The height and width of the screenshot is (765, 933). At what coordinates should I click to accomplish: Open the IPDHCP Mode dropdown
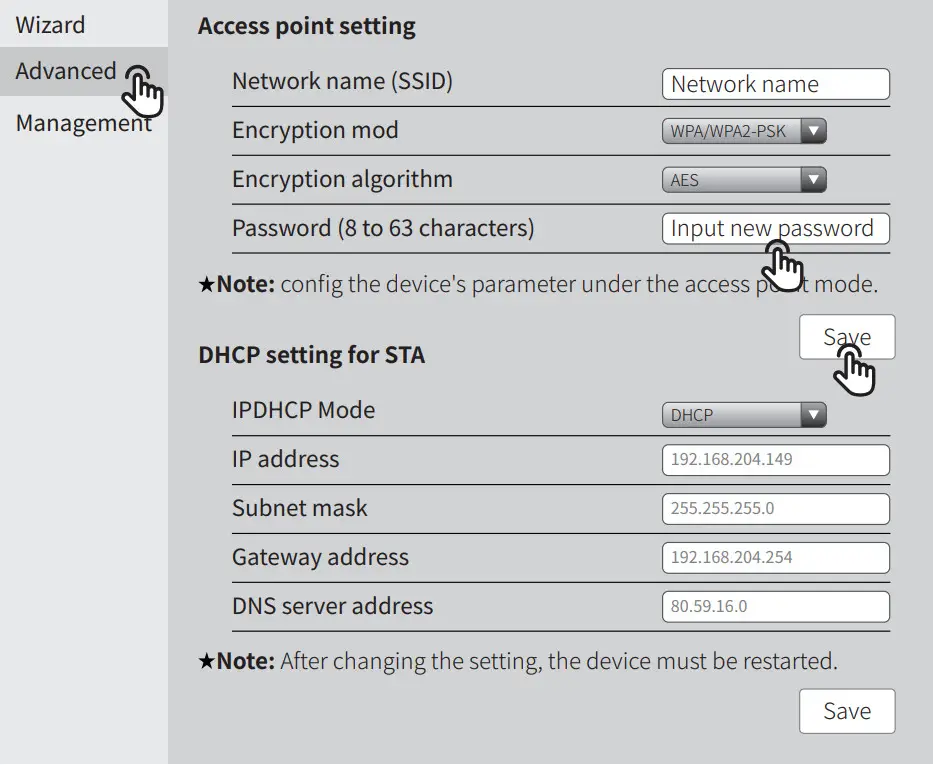click(x=744, y=414)
